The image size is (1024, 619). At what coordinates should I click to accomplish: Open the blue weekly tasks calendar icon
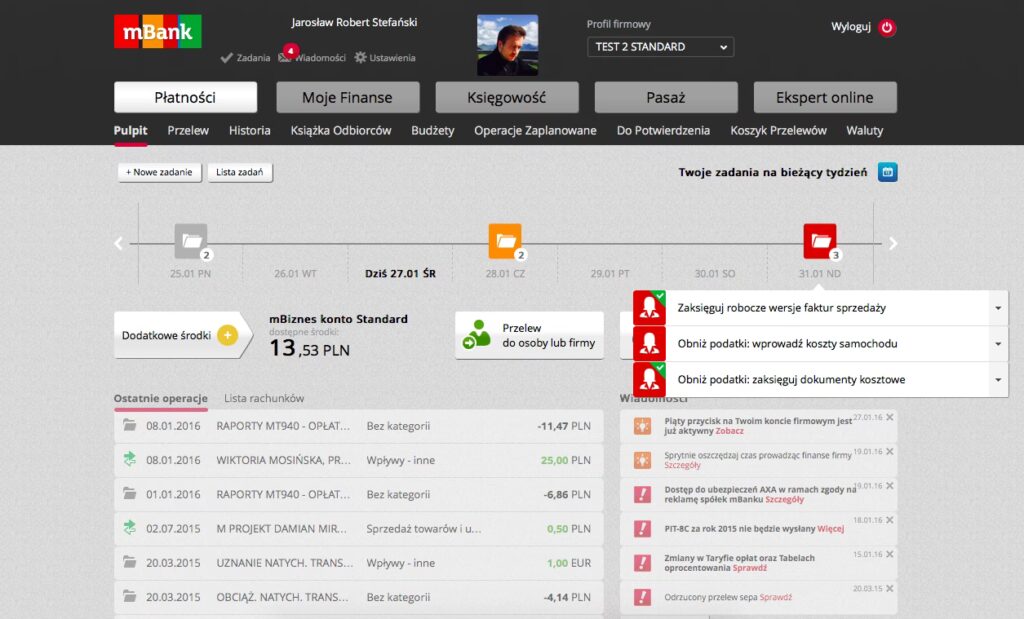pyautogui.click(x=887, y=172)
